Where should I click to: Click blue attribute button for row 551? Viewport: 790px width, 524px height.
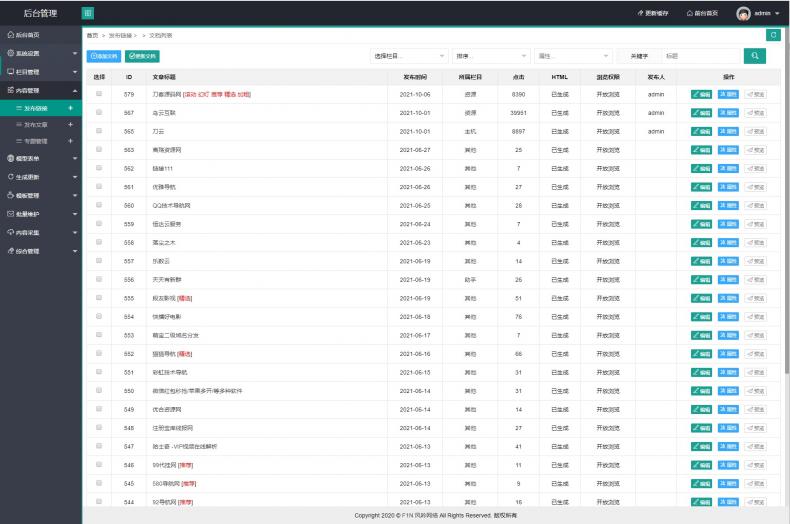[x=728, y=372]
